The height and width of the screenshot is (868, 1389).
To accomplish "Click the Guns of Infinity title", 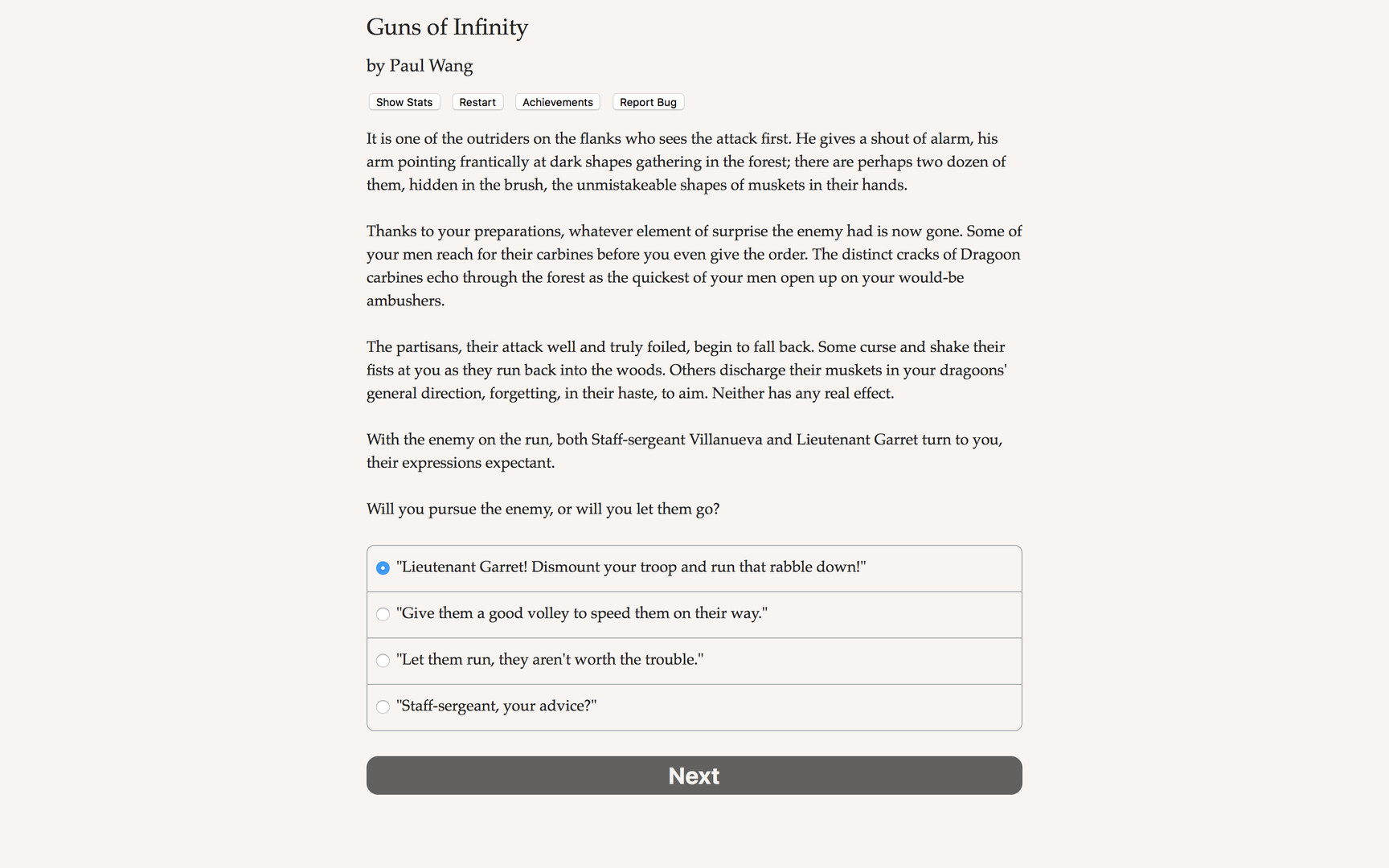I will (447, 27).
